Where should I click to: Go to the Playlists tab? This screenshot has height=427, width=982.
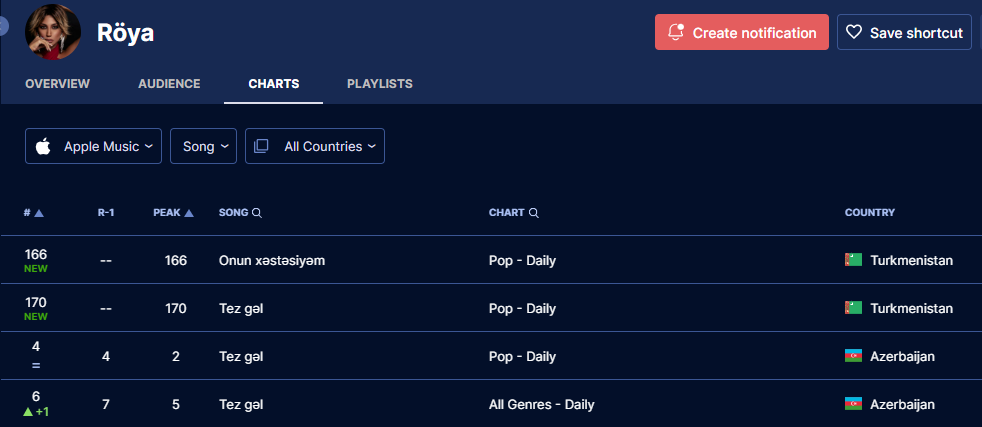pos(379,84)
